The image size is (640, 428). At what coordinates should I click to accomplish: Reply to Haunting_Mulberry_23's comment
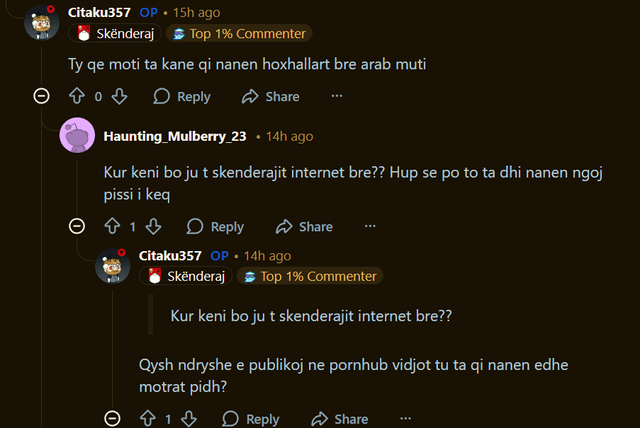tap(216, 226)
